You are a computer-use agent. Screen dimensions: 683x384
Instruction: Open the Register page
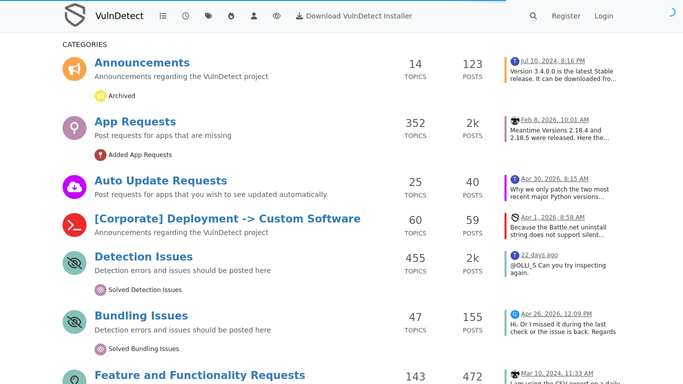click(566, 16)
